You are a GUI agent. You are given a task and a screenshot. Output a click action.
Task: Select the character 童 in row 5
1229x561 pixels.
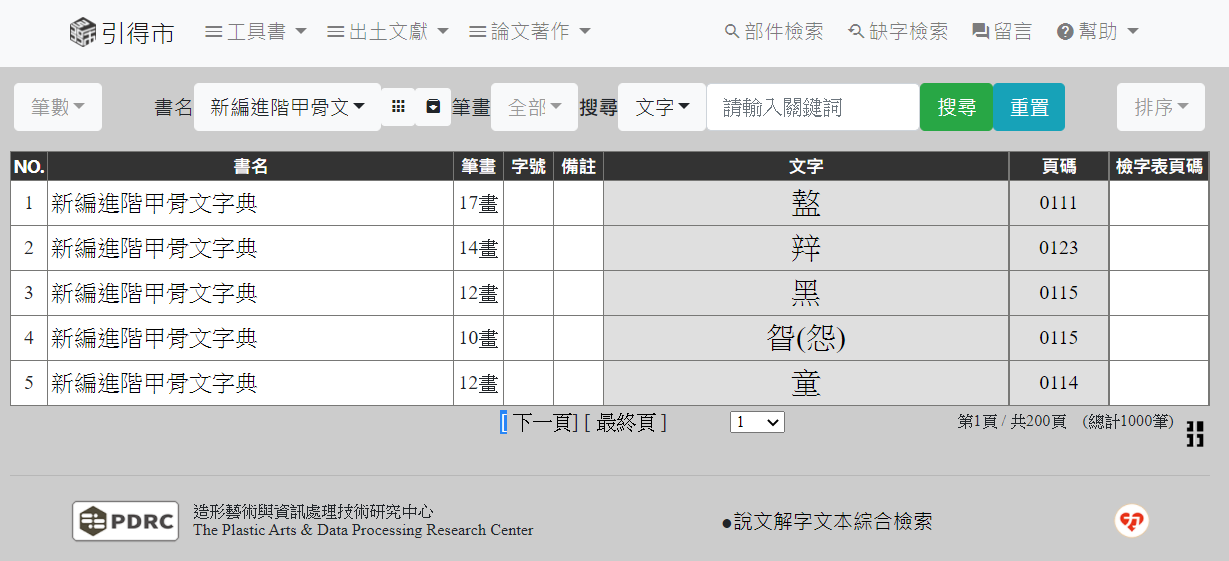[806, 383]
